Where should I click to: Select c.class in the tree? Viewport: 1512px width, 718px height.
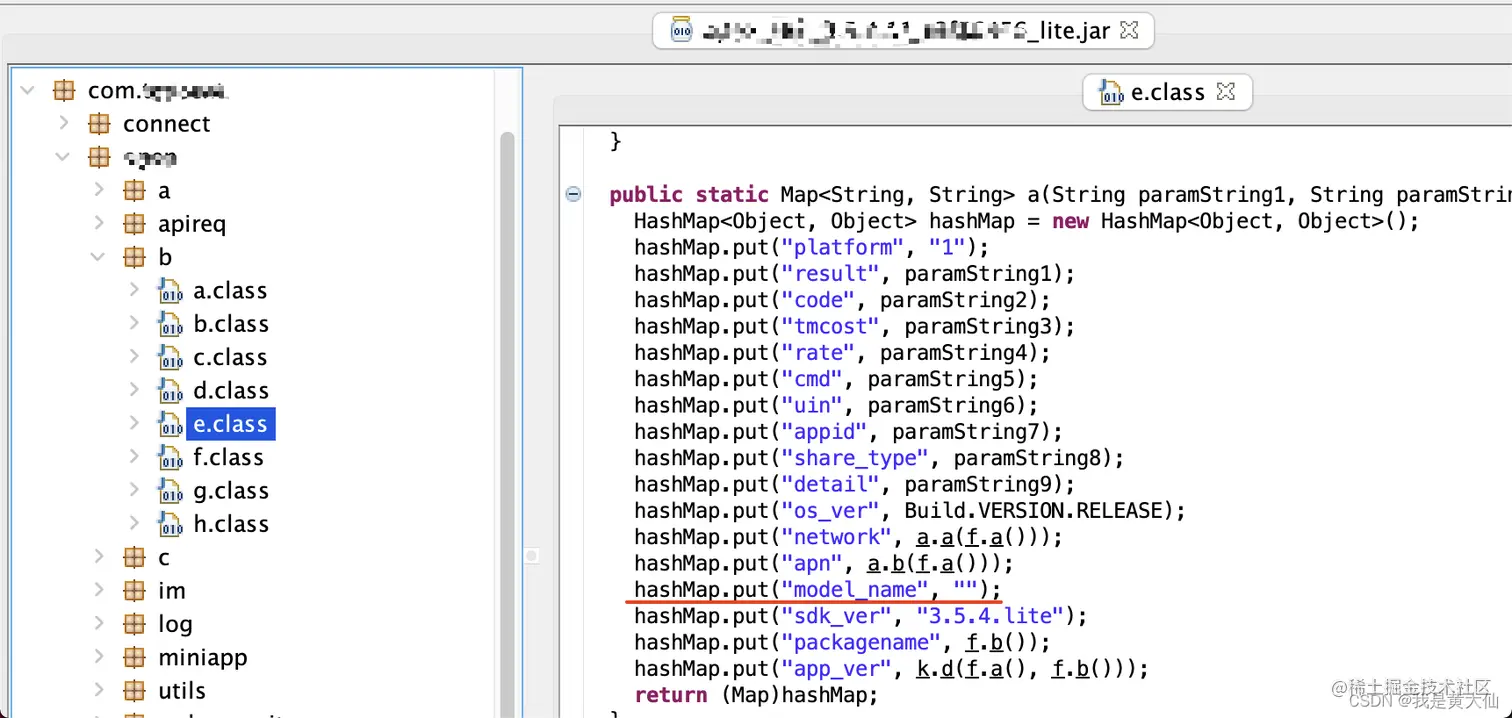(230, 357)
